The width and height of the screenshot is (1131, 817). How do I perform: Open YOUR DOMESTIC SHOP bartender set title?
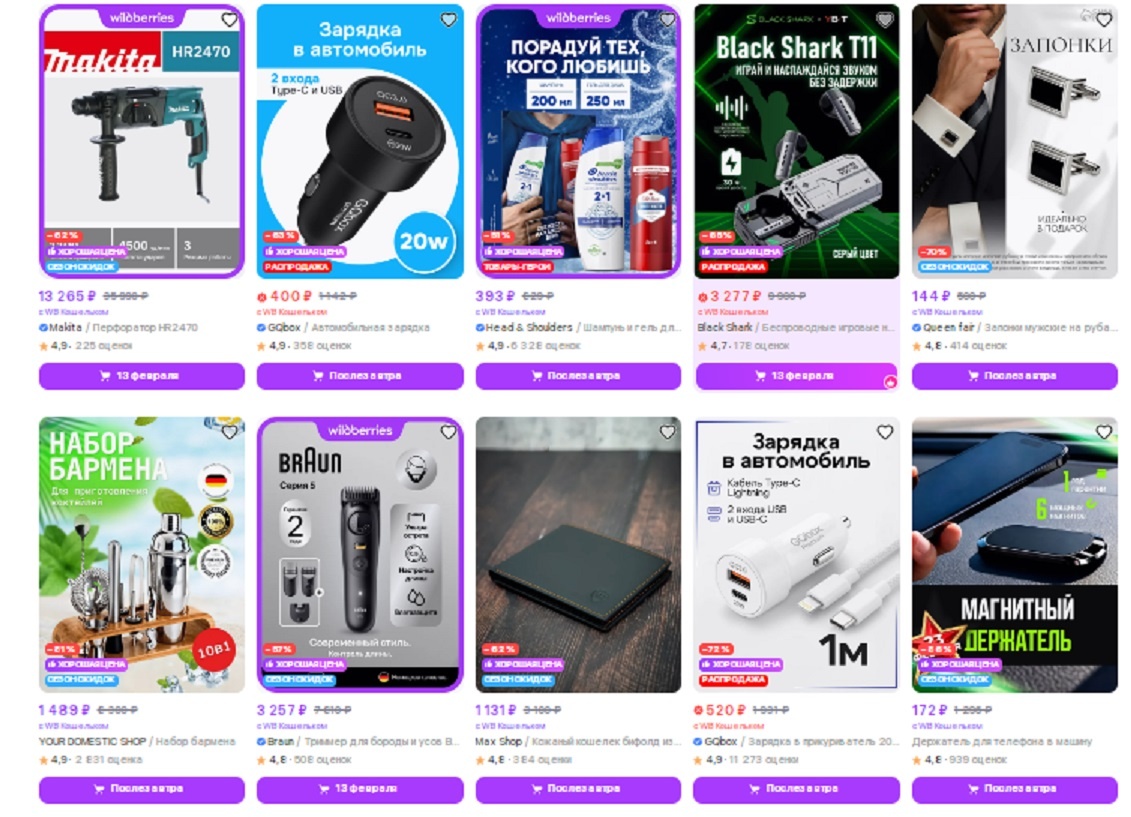click(x=137, y=741)
